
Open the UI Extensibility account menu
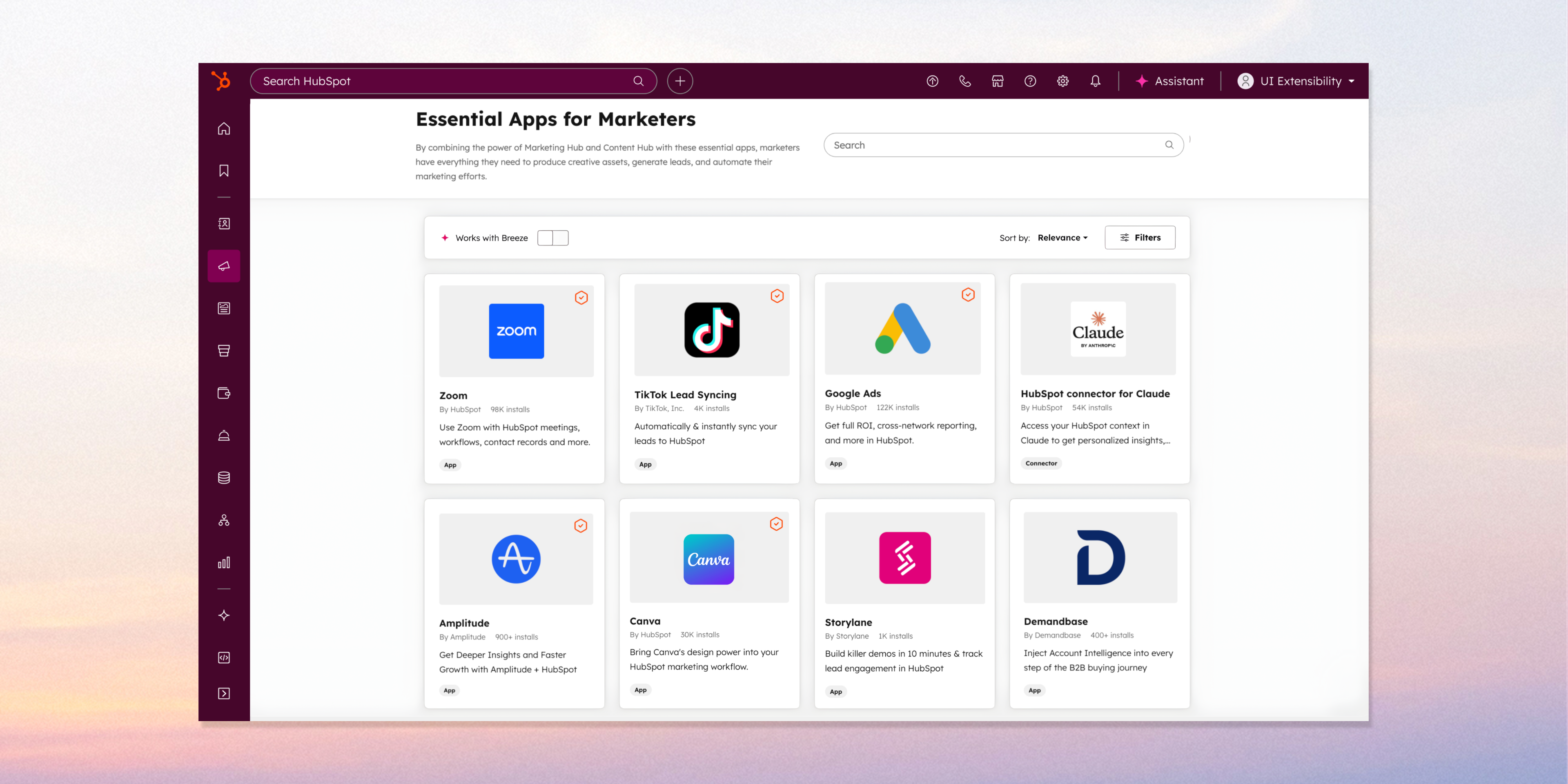click(x=1296, y=81)
